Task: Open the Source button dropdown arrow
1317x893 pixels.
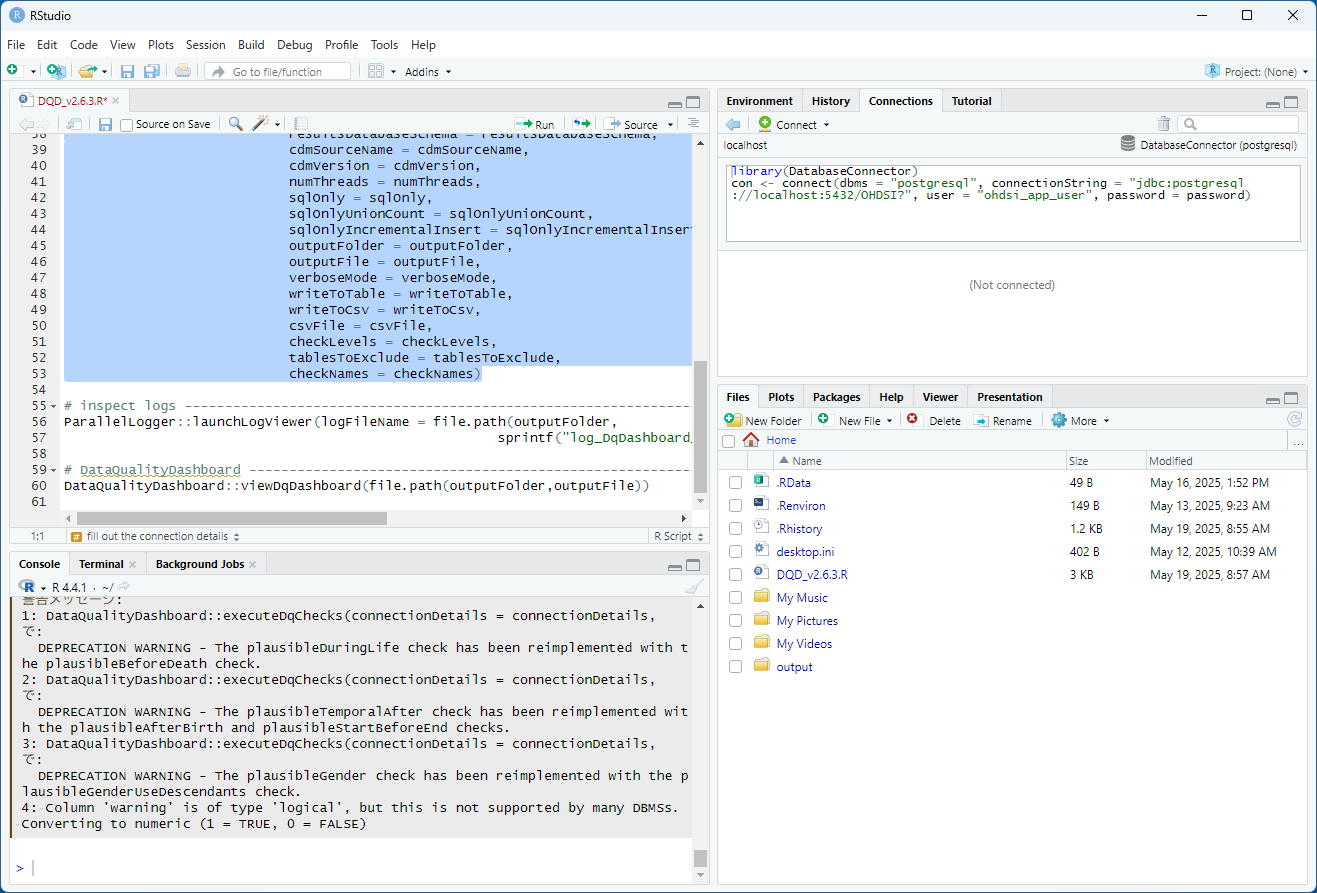Action: pos(671,125)
